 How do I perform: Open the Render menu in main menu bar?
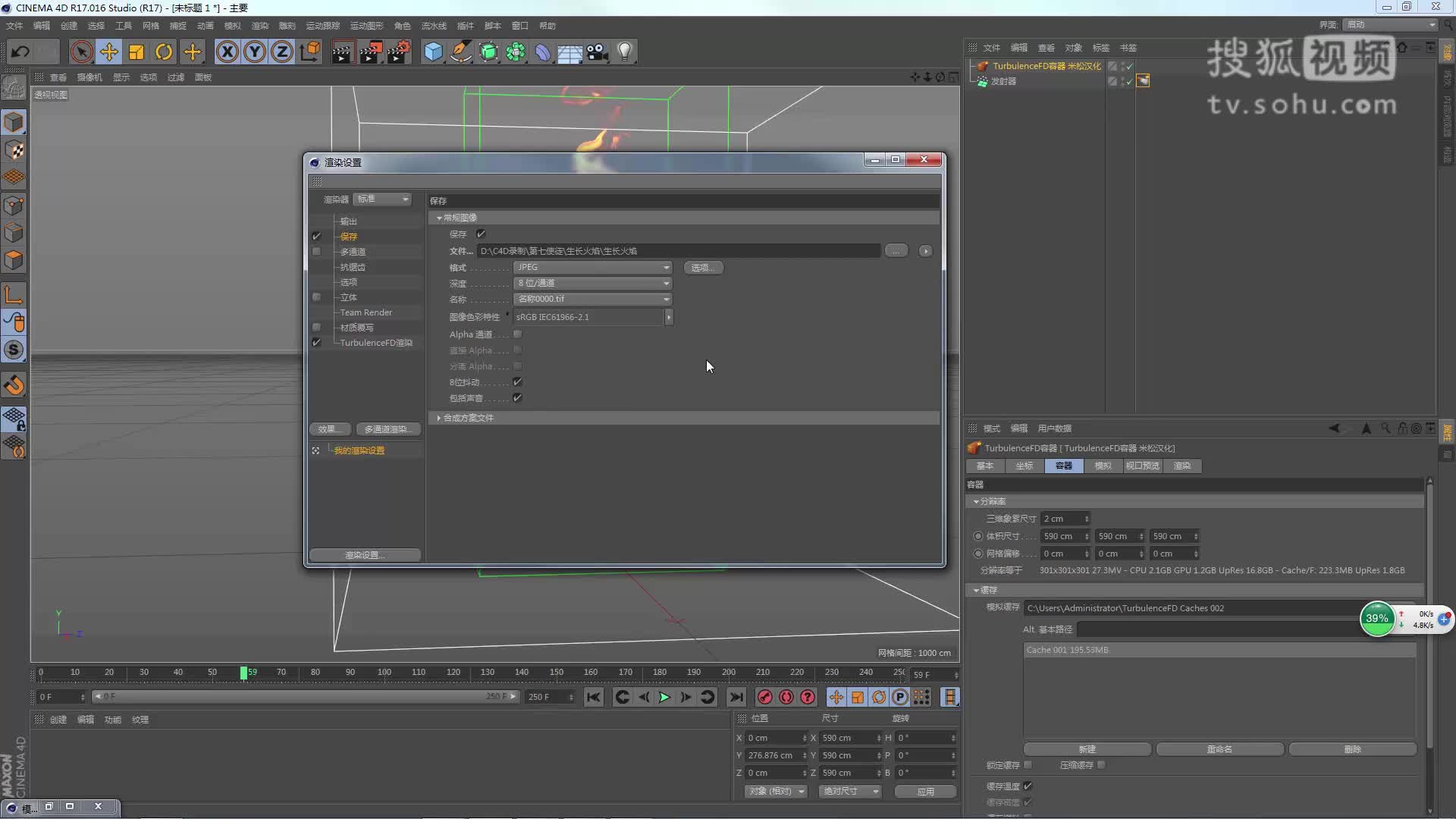click(259, 26)
